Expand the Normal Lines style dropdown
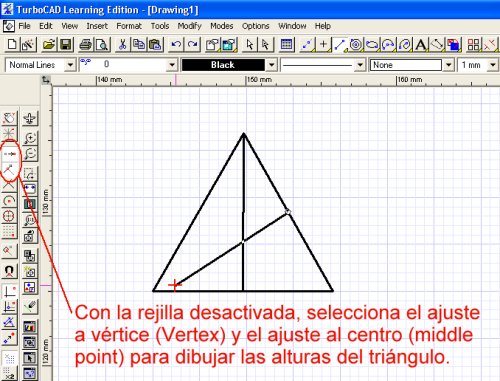Screen dimensions: 500x381 70,65
